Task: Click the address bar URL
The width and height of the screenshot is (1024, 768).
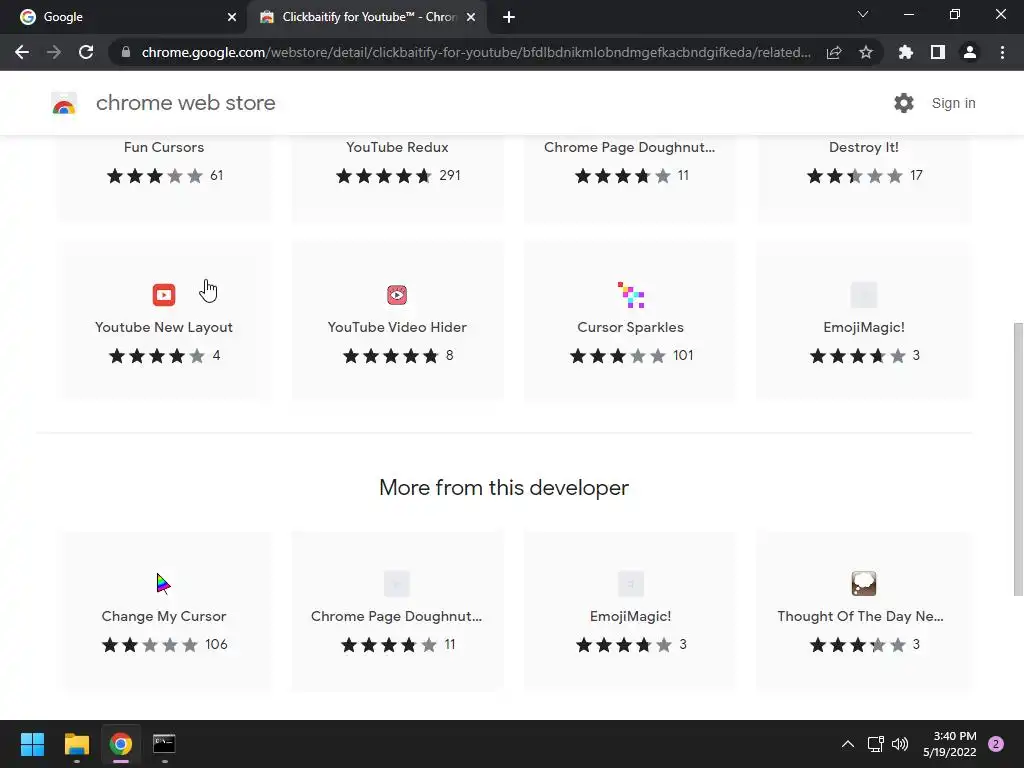Action: click(x=476, y=52)
